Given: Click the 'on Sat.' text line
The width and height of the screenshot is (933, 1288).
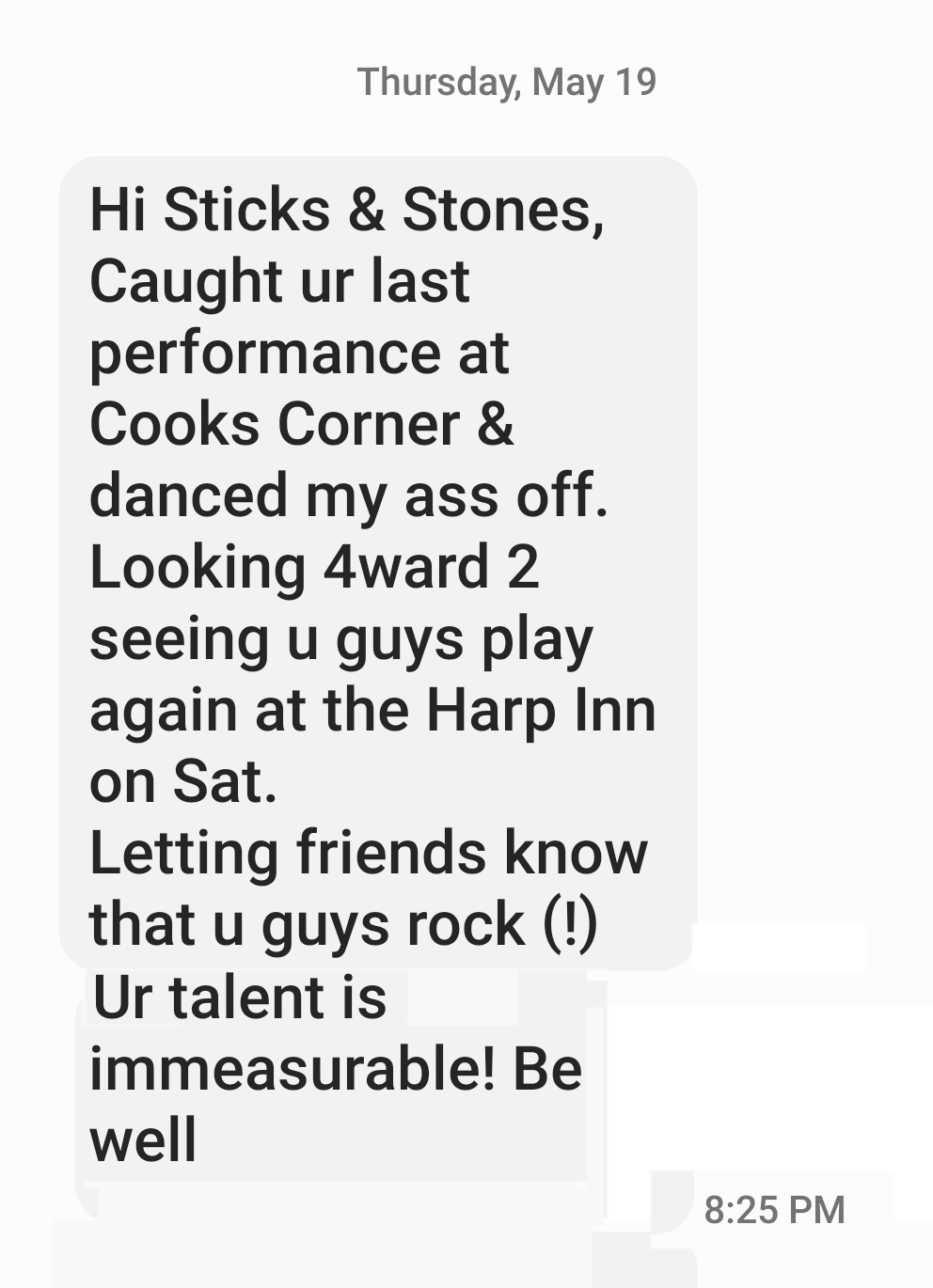Looking at the screenshot, I should coord(183,781).
